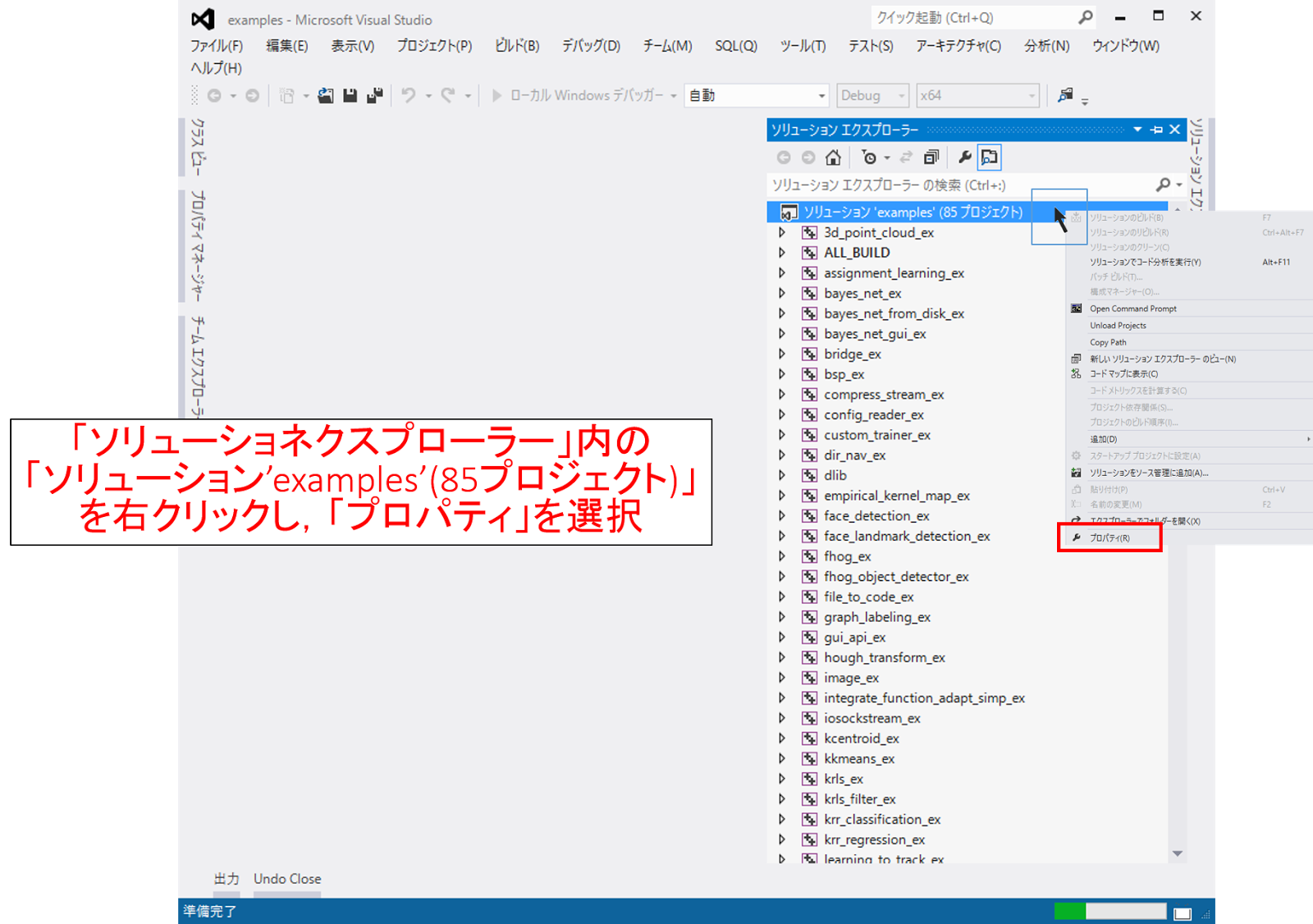Open the Undo Close tab
The image size is (1313, 924).
pyautogui.click(x=287, y=879)
